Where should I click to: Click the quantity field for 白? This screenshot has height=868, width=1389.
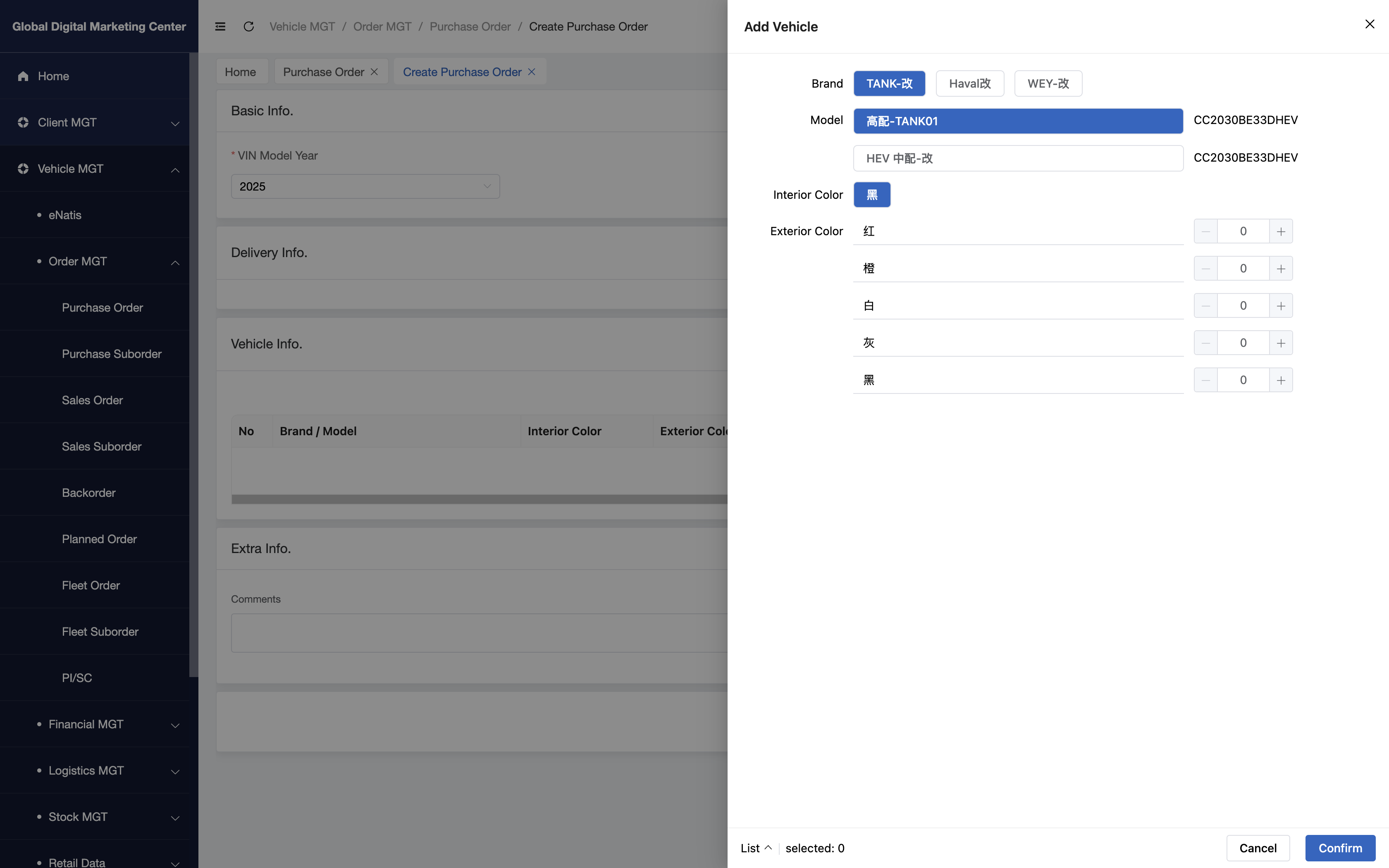(x=1243, y=306)
